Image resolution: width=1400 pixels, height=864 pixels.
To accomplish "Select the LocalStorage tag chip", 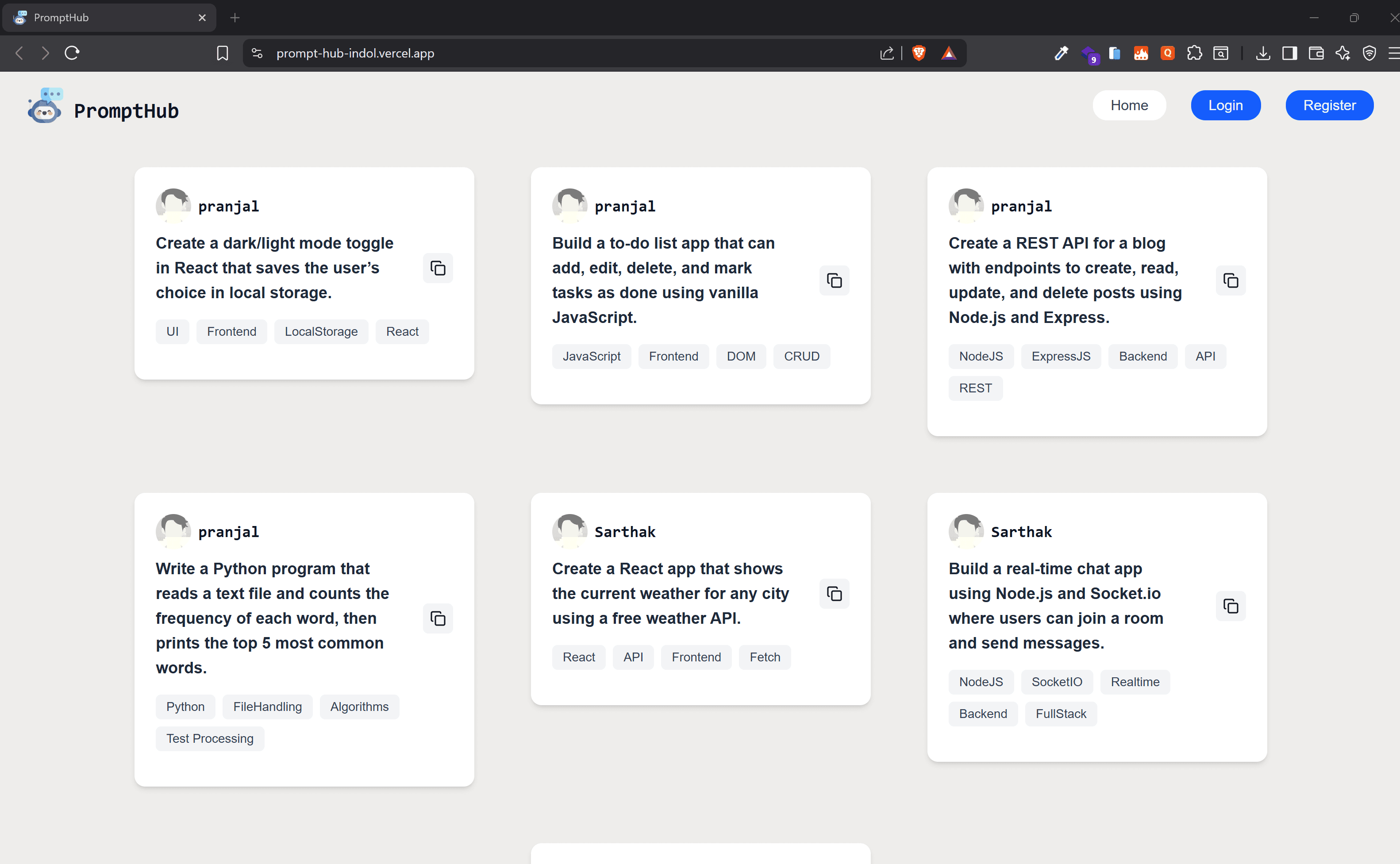I will 320,331.
